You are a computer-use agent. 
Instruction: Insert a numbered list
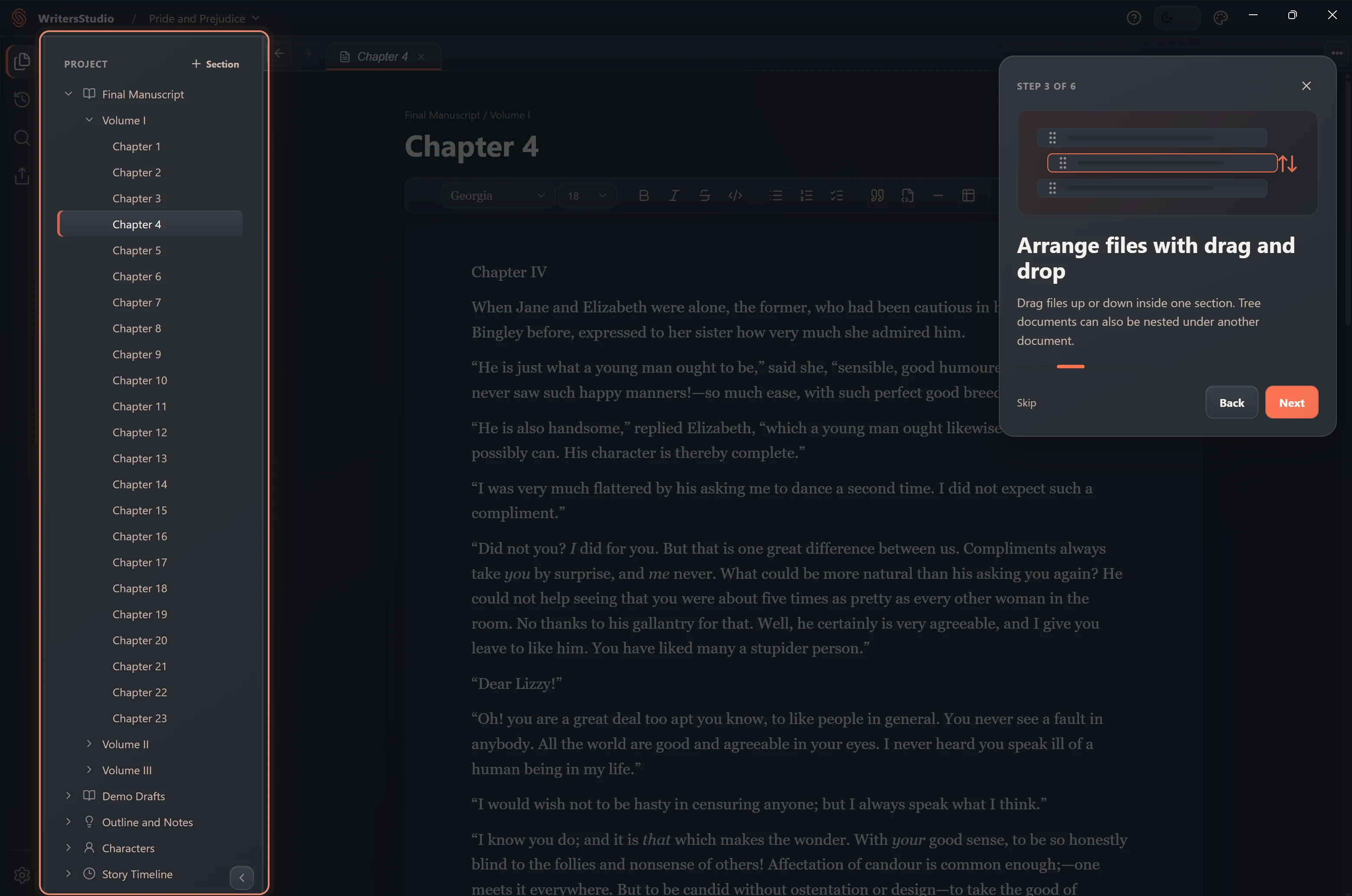coord(806,195)
